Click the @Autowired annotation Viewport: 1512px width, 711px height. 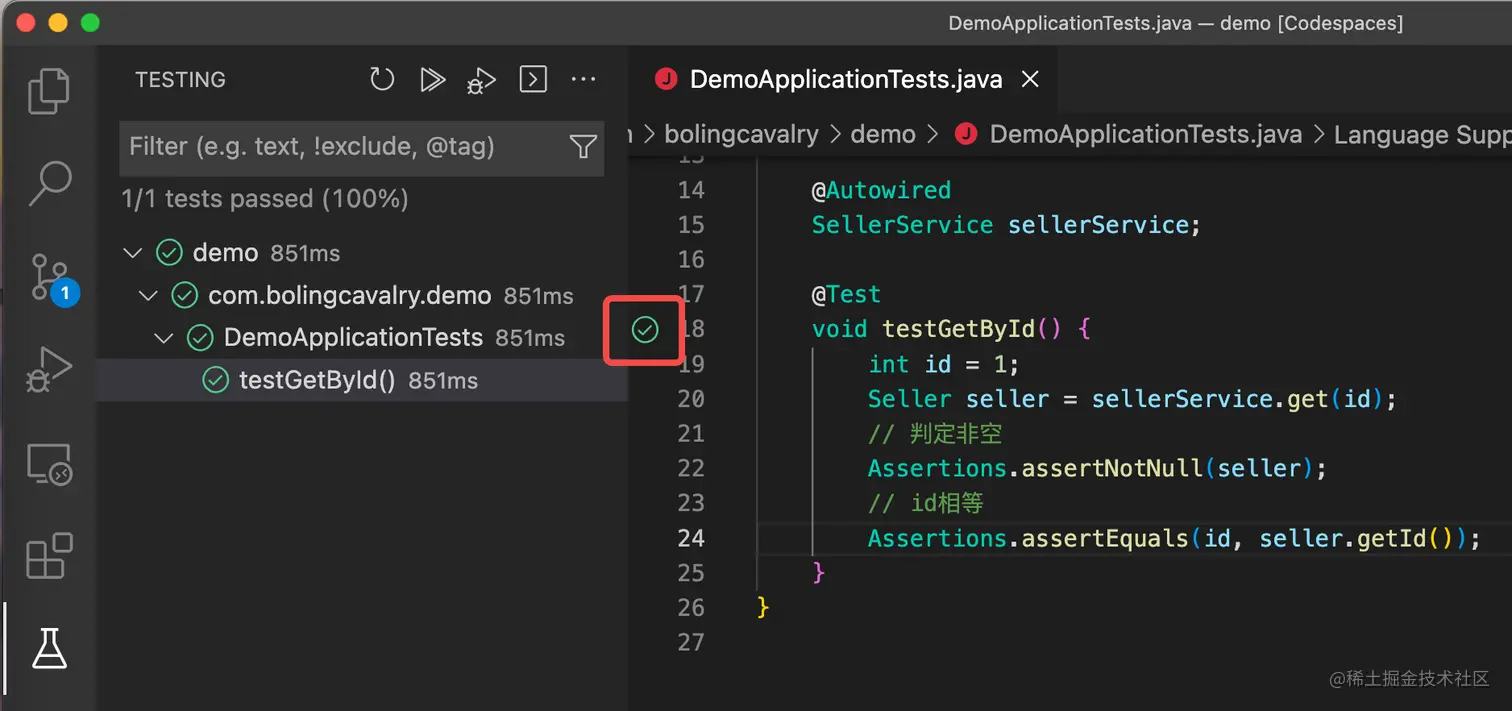click(881, 190)
